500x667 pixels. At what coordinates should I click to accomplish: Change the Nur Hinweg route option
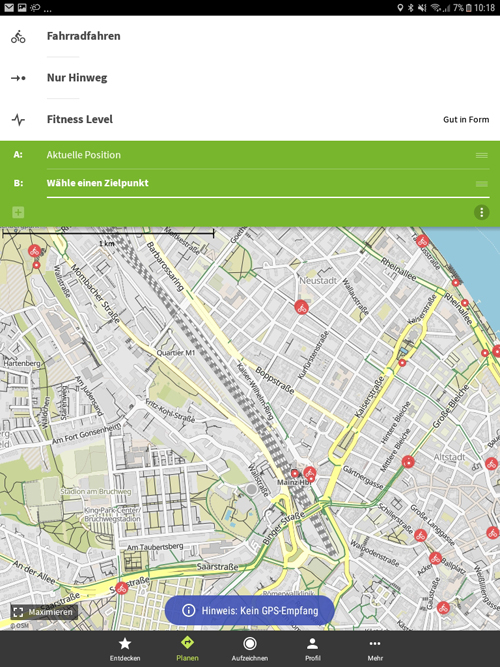[x=250, y=78]
